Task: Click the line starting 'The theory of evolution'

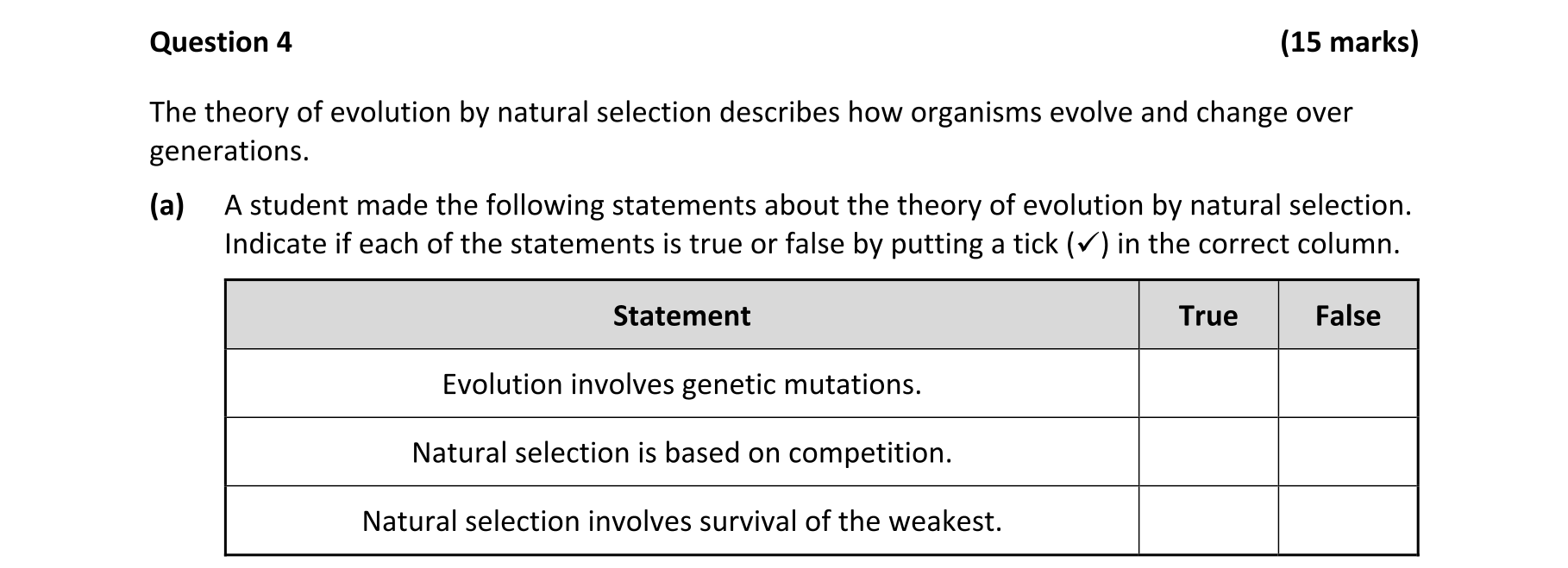Action: 750,113
